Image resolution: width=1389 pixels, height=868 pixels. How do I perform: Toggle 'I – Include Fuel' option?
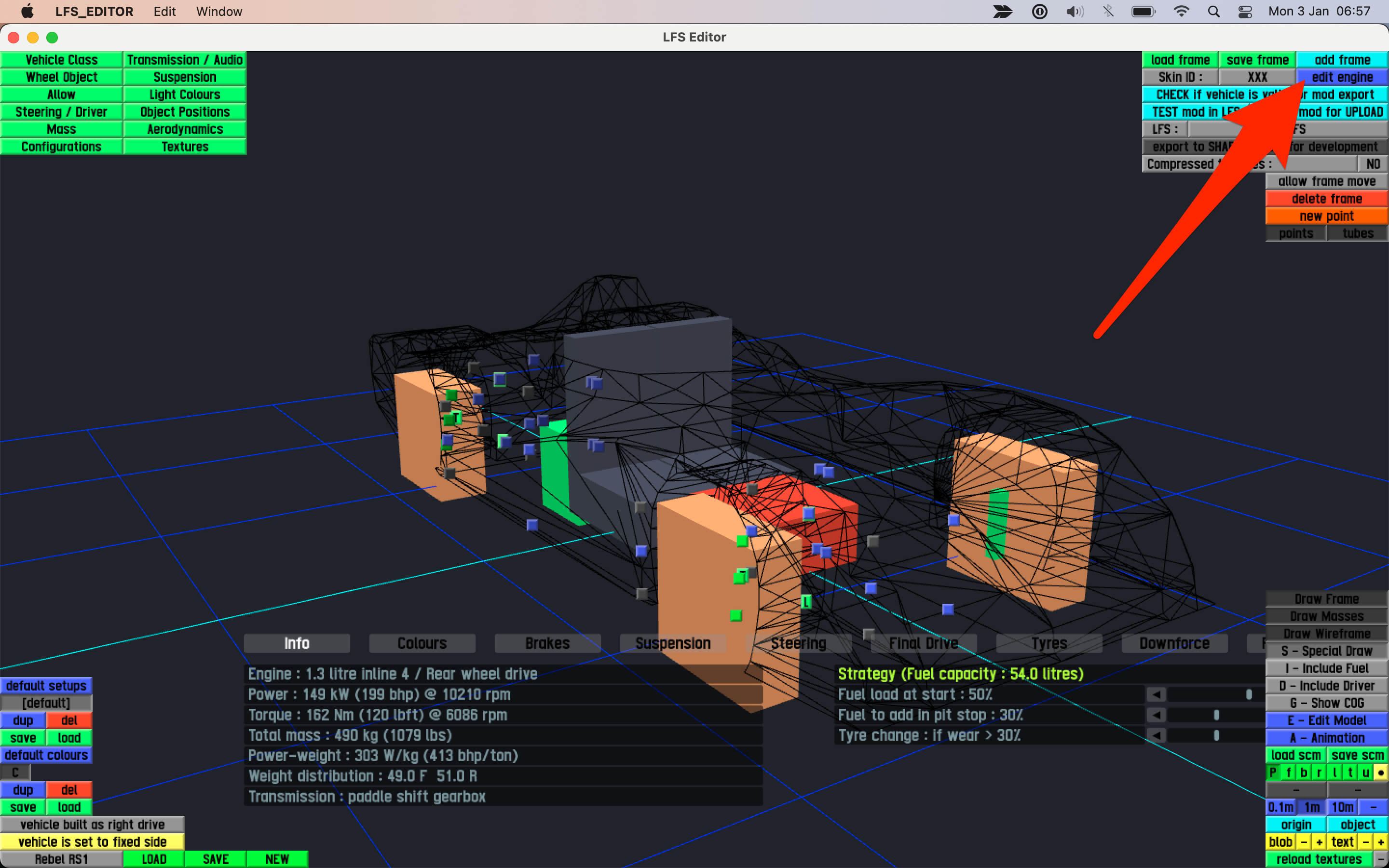pos(1326,668)
